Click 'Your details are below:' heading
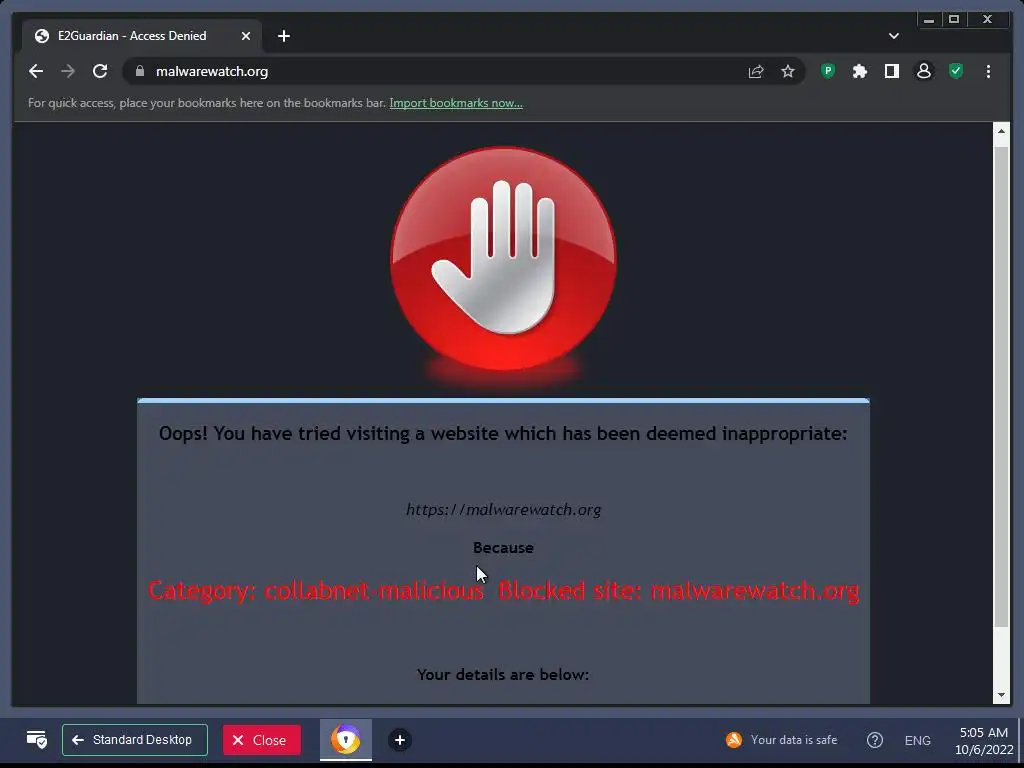 click(503, 675)
